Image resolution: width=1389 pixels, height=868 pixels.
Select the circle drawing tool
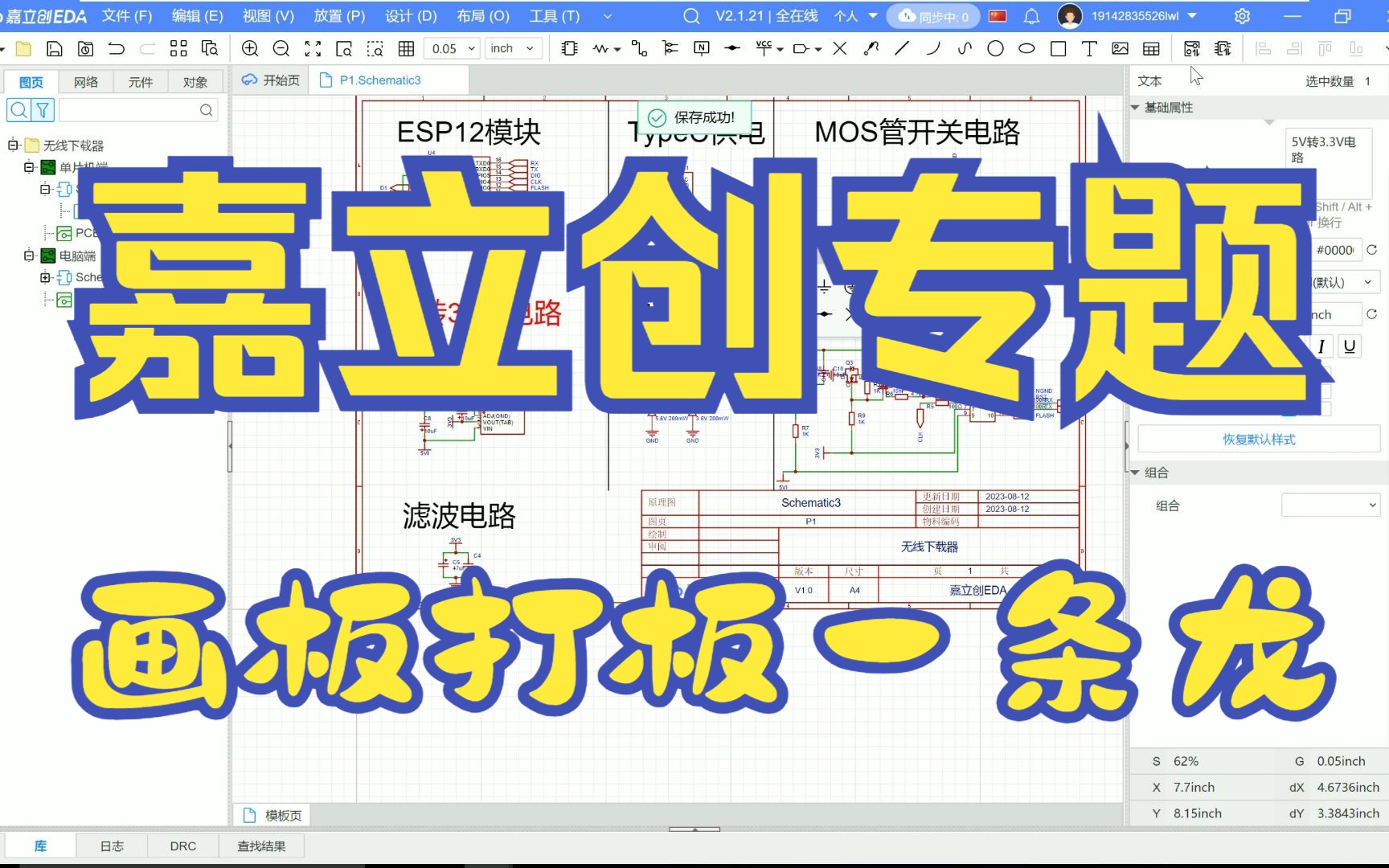(x=995, y=49)
